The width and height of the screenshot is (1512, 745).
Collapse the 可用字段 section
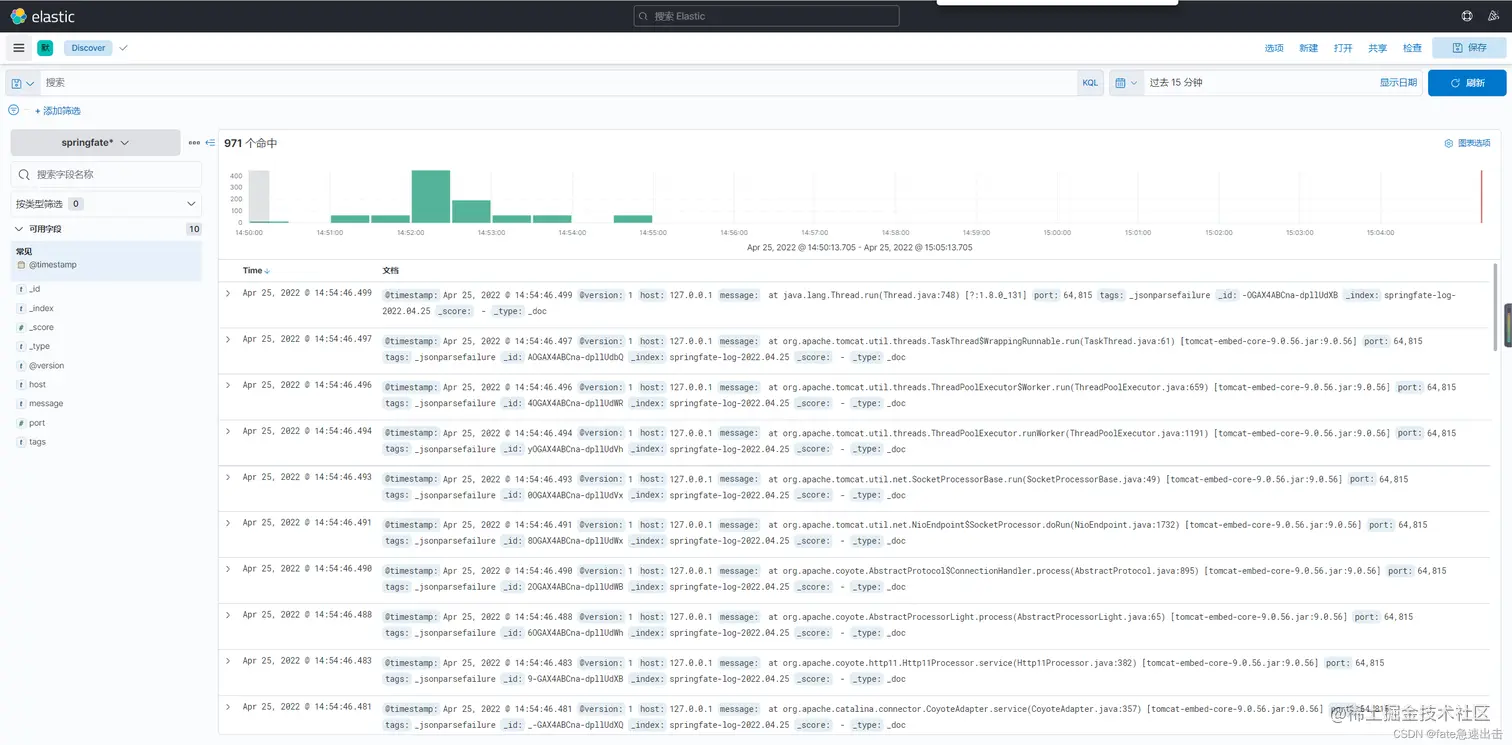point(19,229)
